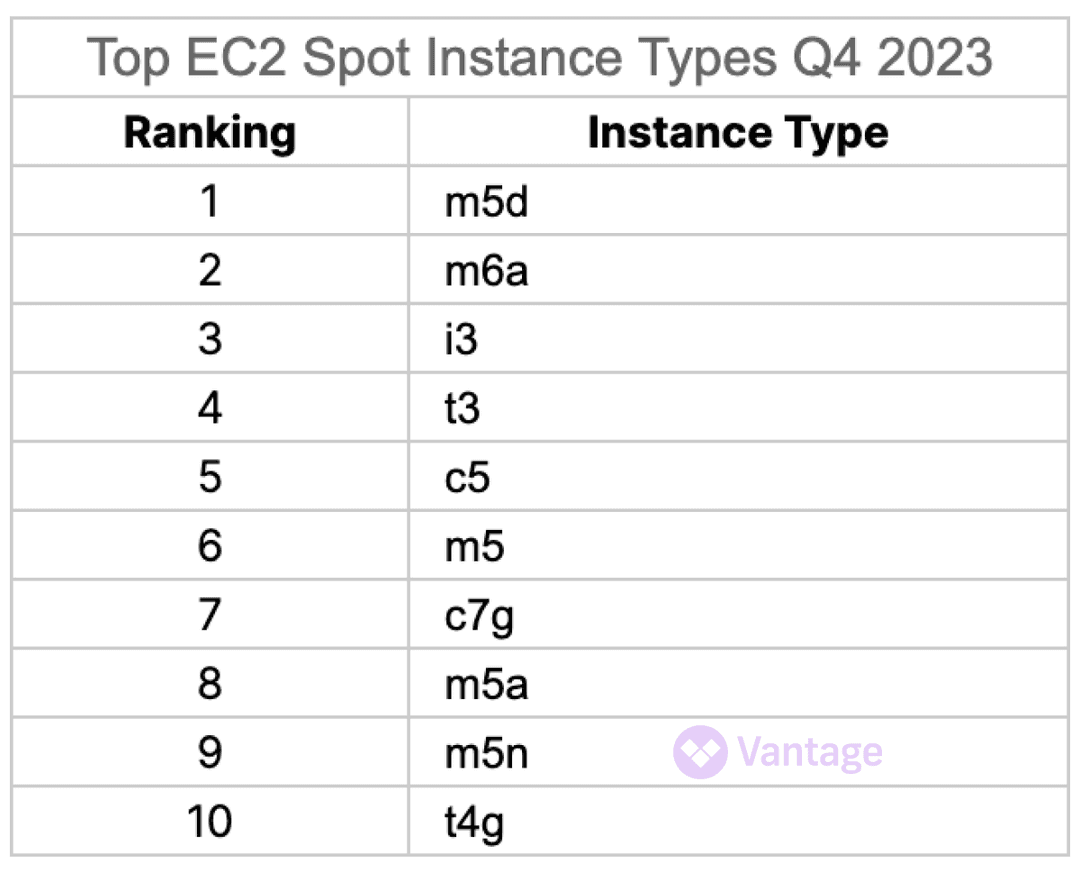Select ranking number 4 cell
Screen dimensions: 1080x870
point(209,409)
